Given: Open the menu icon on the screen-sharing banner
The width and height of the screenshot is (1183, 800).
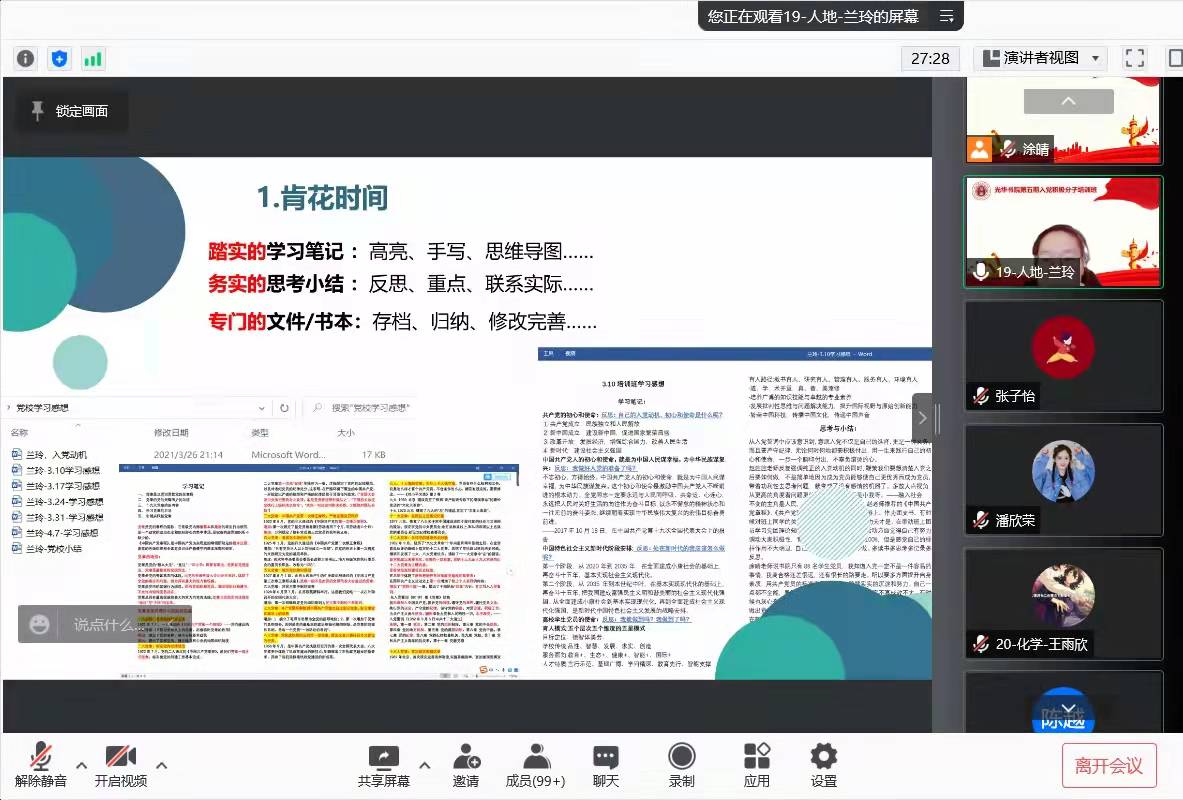Looking at the screenshot, I should tap(946, 16).
